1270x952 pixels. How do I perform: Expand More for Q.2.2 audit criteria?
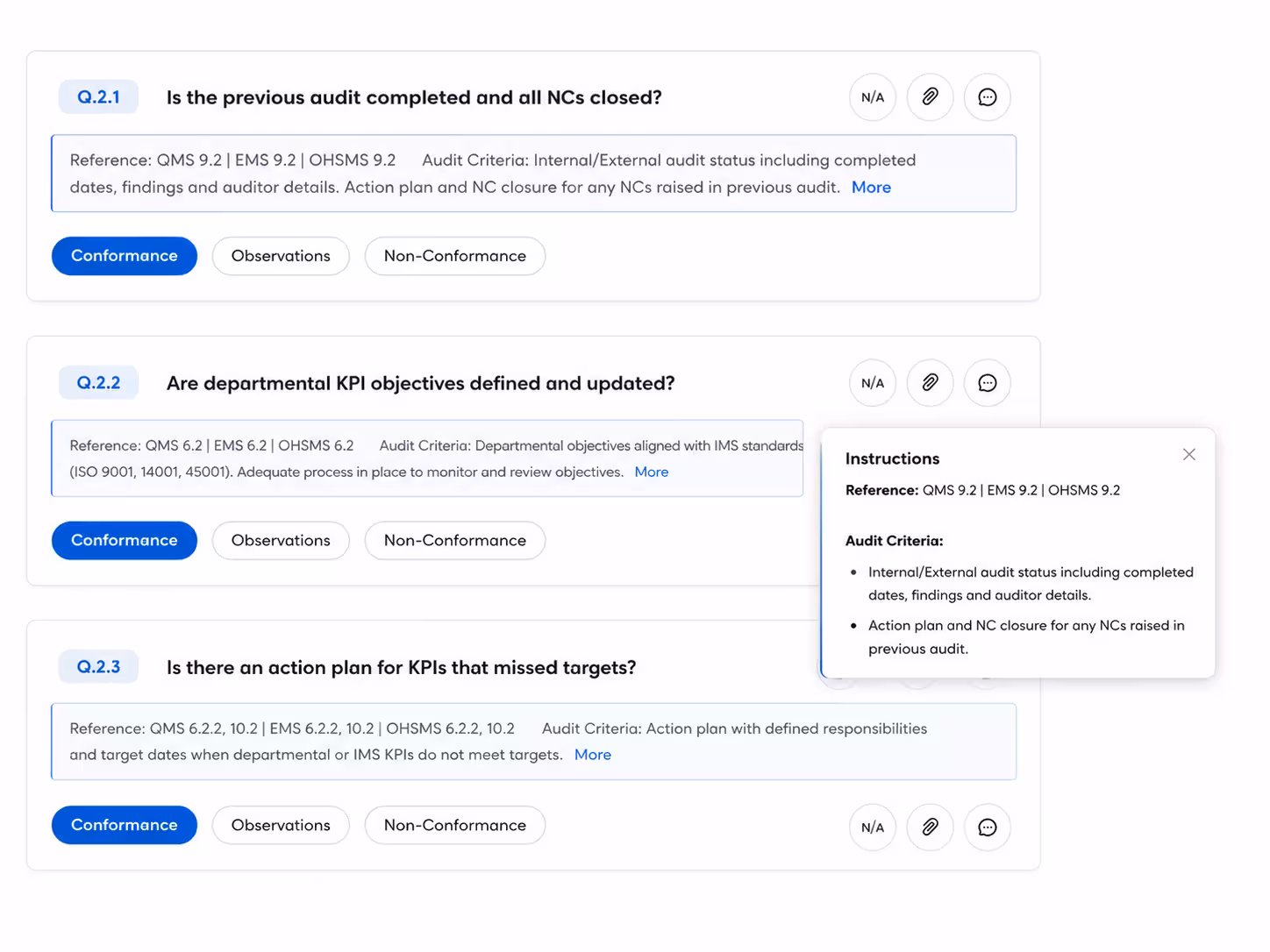click(652, 472)
